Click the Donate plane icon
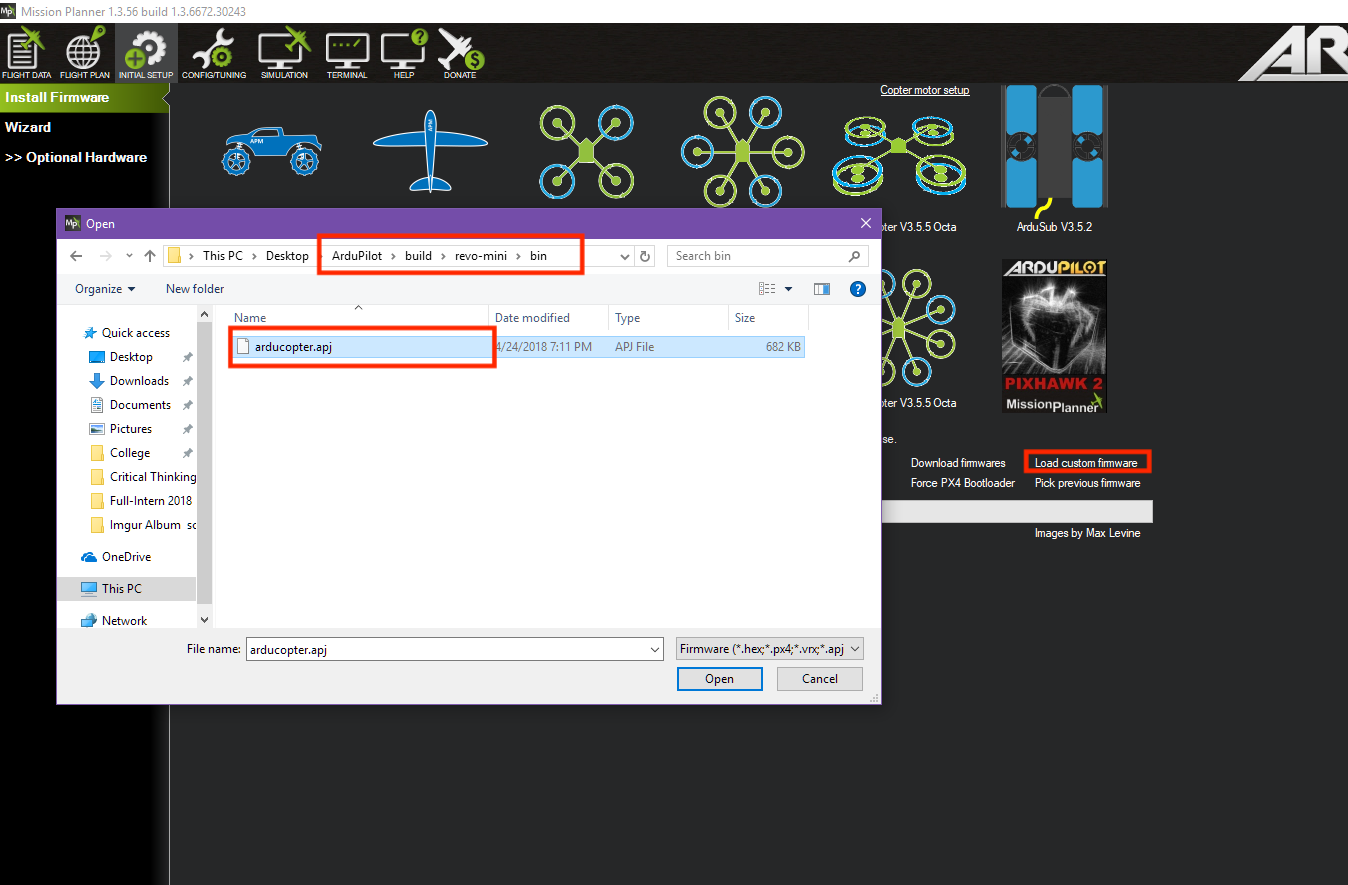Viewport: 1348px width, 885px height. tap(460, 55)
